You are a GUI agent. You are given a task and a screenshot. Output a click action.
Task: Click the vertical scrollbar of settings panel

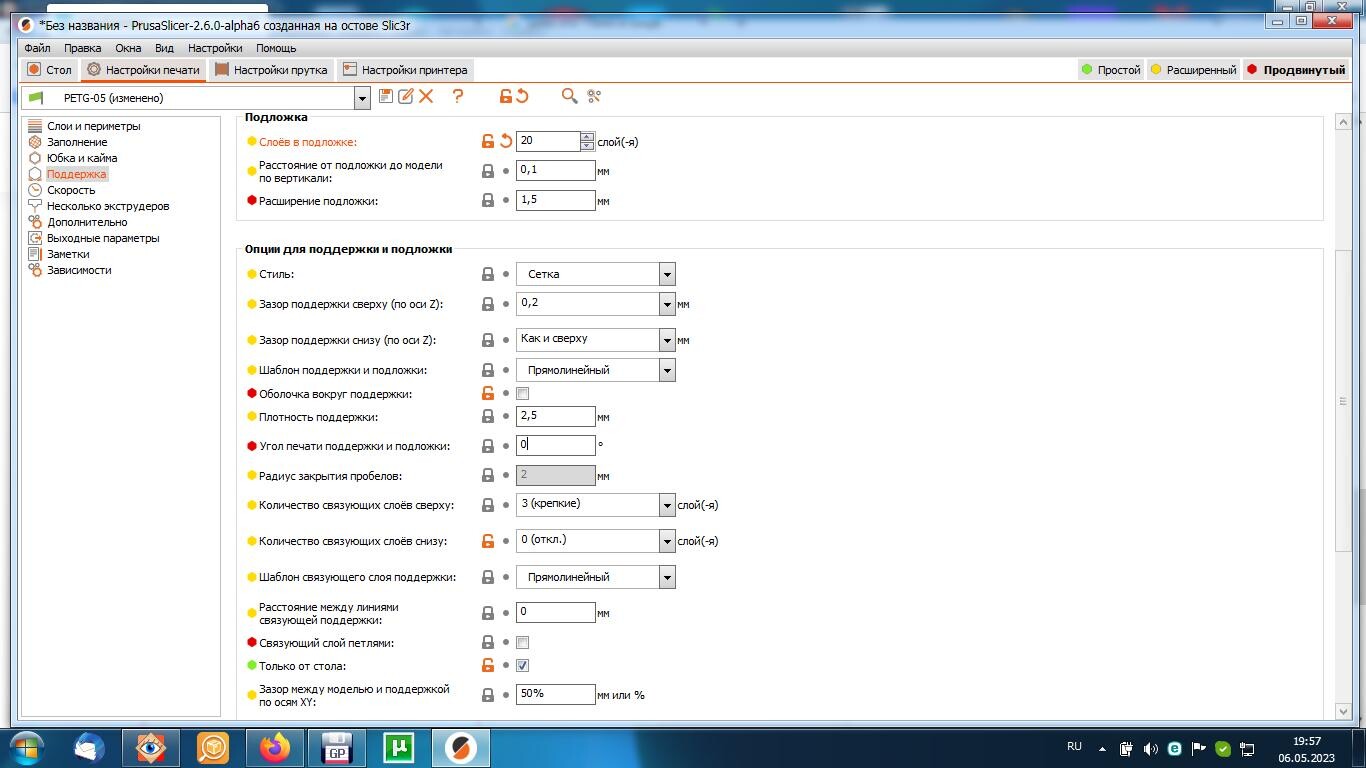[x=1343, y=400]
